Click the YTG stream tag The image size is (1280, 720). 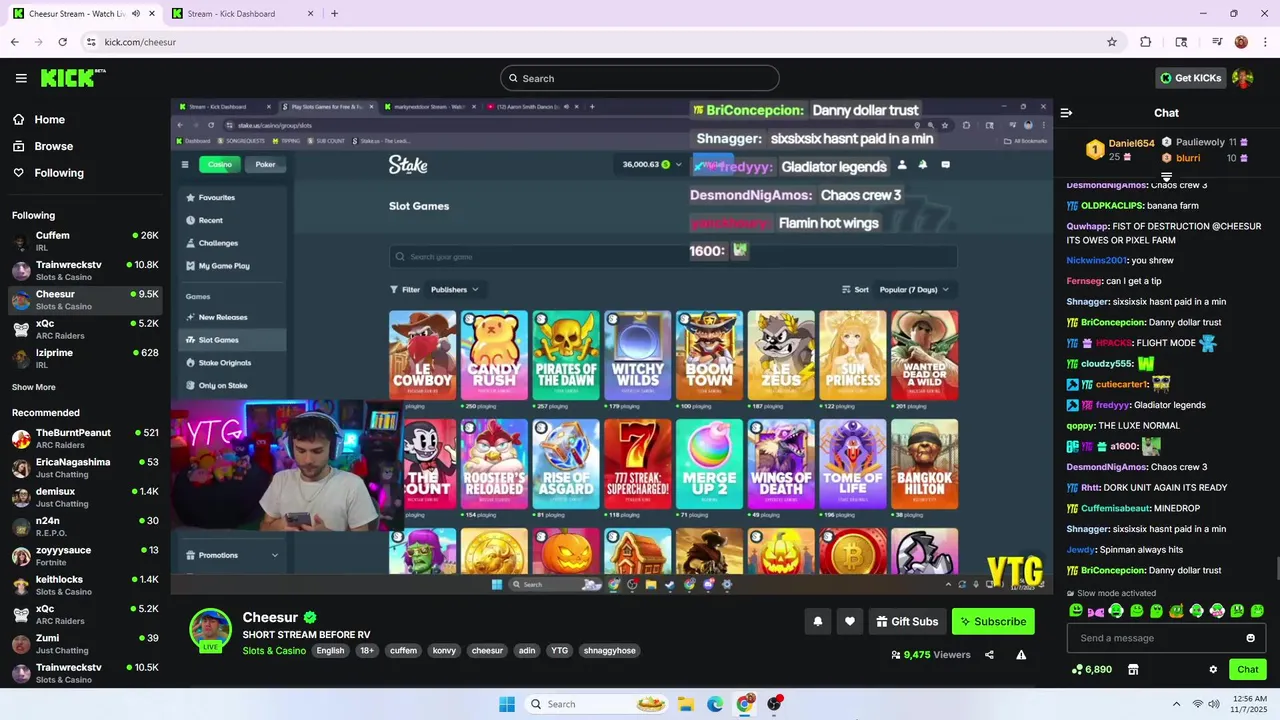(559, 651)
